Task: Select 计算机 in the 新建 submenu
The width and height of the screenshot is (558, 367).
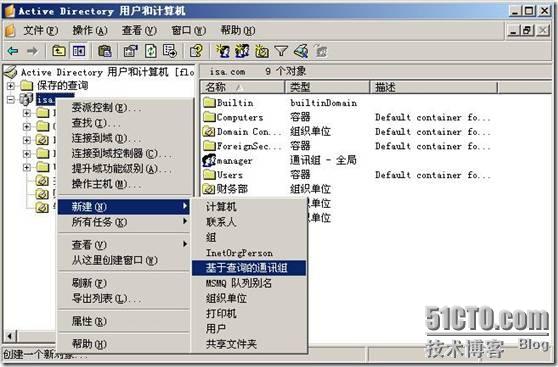Action: pyautogui.click(x=249, y=207)
